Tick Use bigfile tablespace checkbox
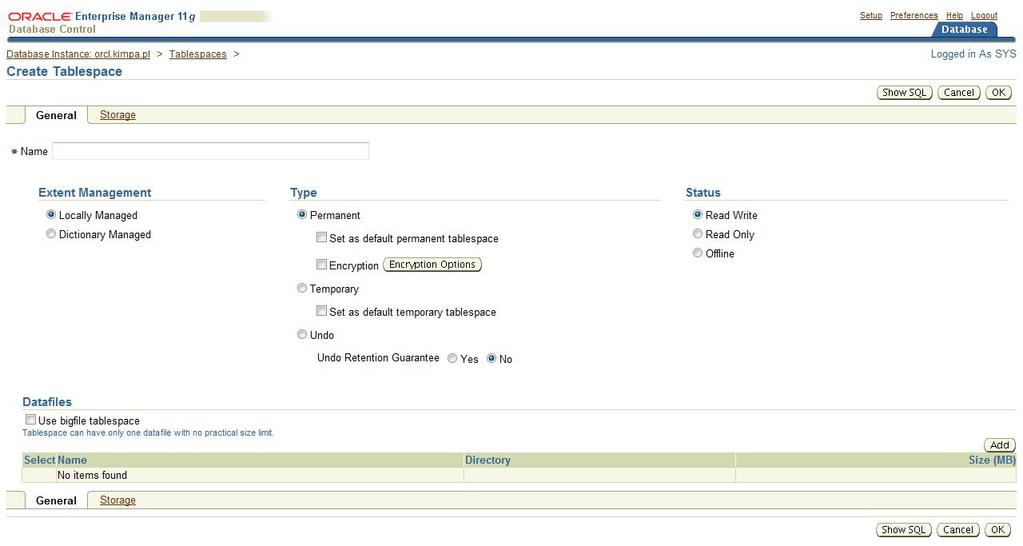Screen dimensions: 1023x546 pos(31,419)
